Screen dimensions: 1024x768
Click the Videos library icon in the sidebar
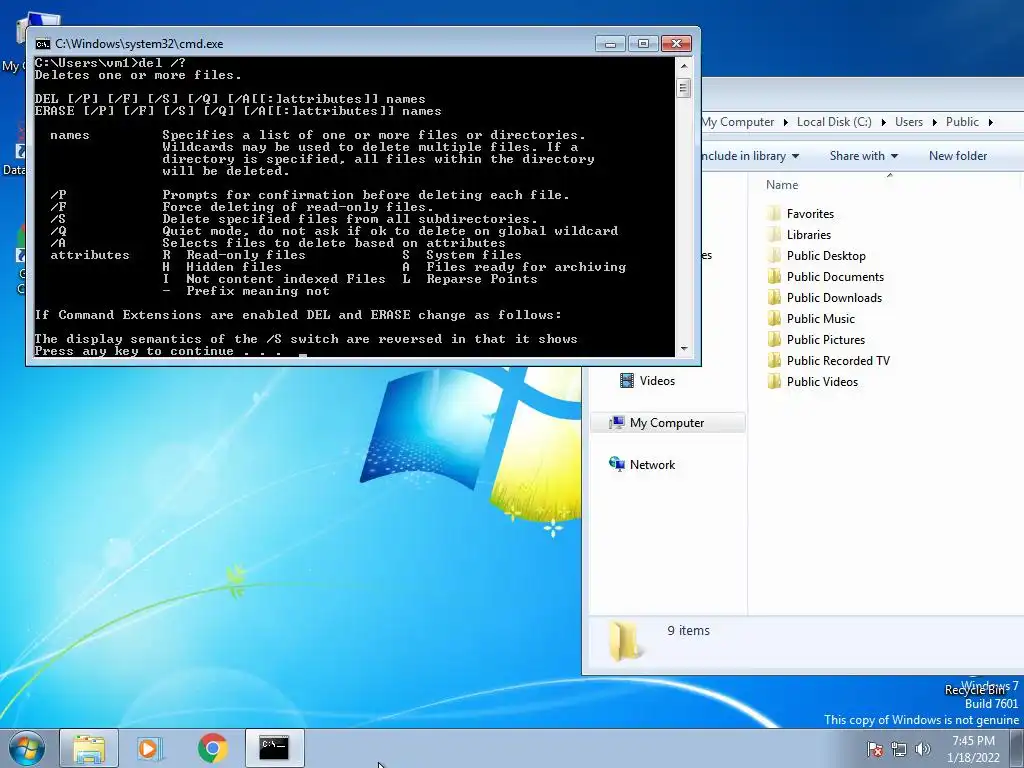tap(626, 380)
